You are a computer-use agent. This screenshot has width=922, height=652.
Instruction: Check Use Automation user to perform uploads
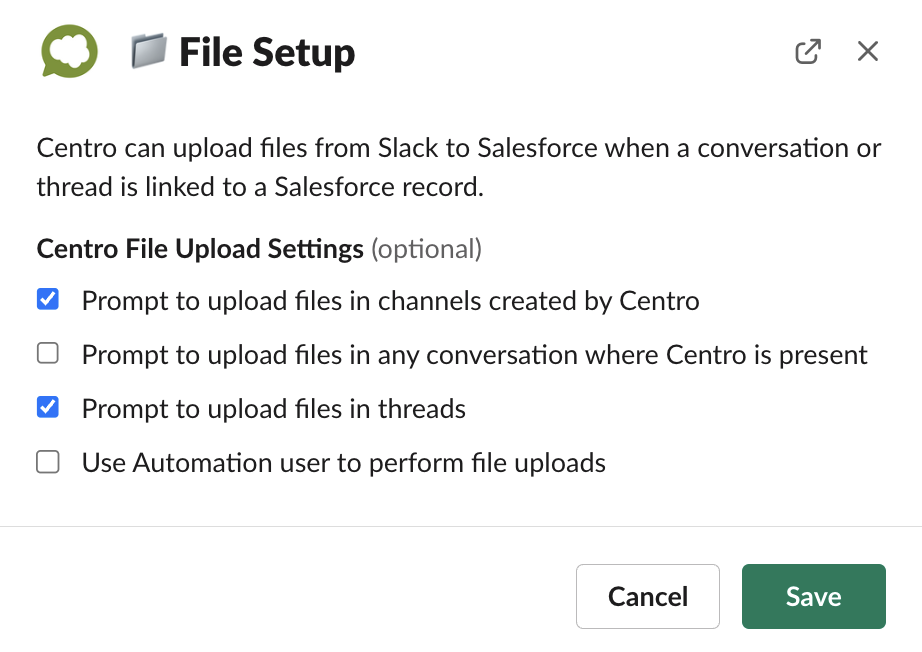pyautogui.click(x=47, y=461)
